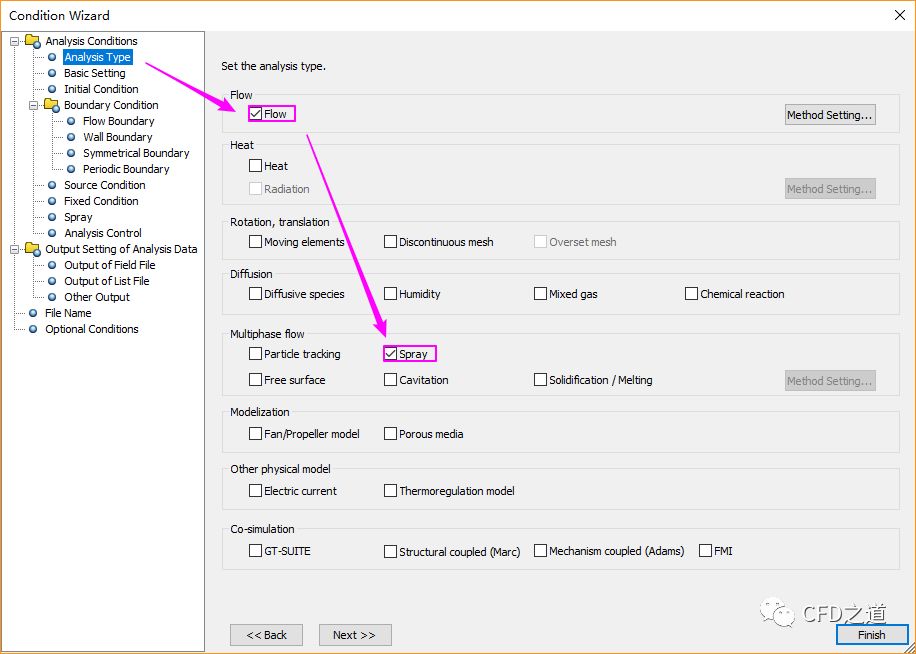Screen dimensions: 916x654
Task: Collapse the Boundary Condition tree node
Action: pyautogui.click(x=33, y=105)
